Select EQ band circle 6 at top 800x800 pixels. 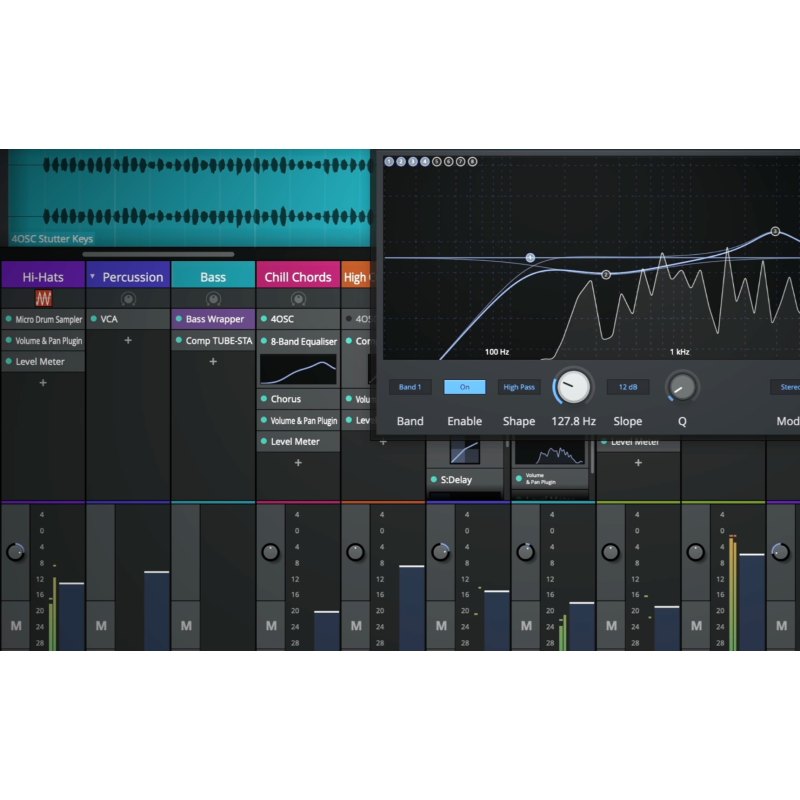[448, 162]
